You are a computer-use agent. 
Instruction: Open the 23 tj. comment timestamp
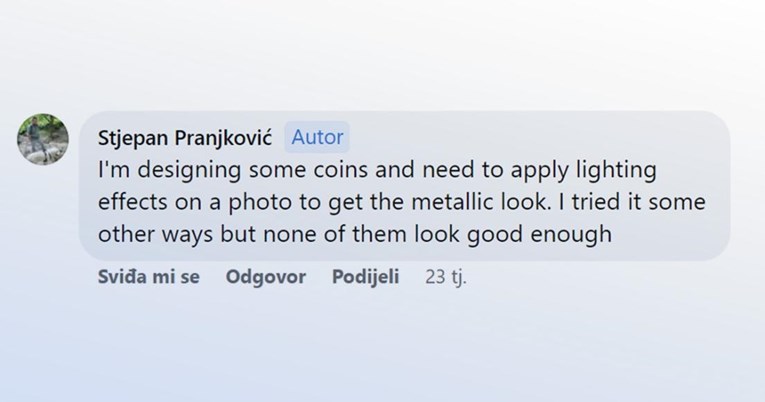(445, 277)
